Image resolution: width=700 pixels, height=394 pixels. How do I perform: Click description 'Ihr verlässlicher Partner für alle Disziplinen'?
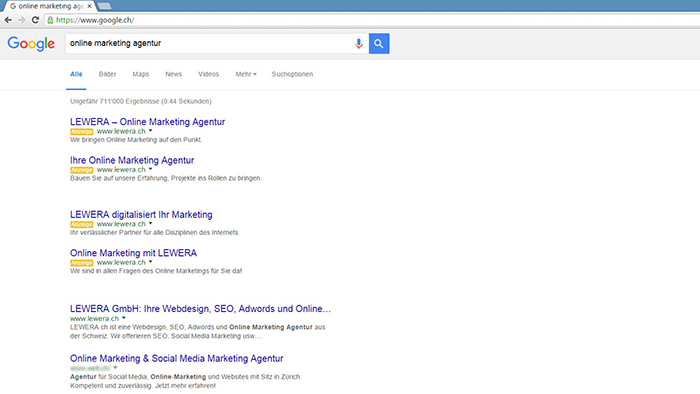155,232
